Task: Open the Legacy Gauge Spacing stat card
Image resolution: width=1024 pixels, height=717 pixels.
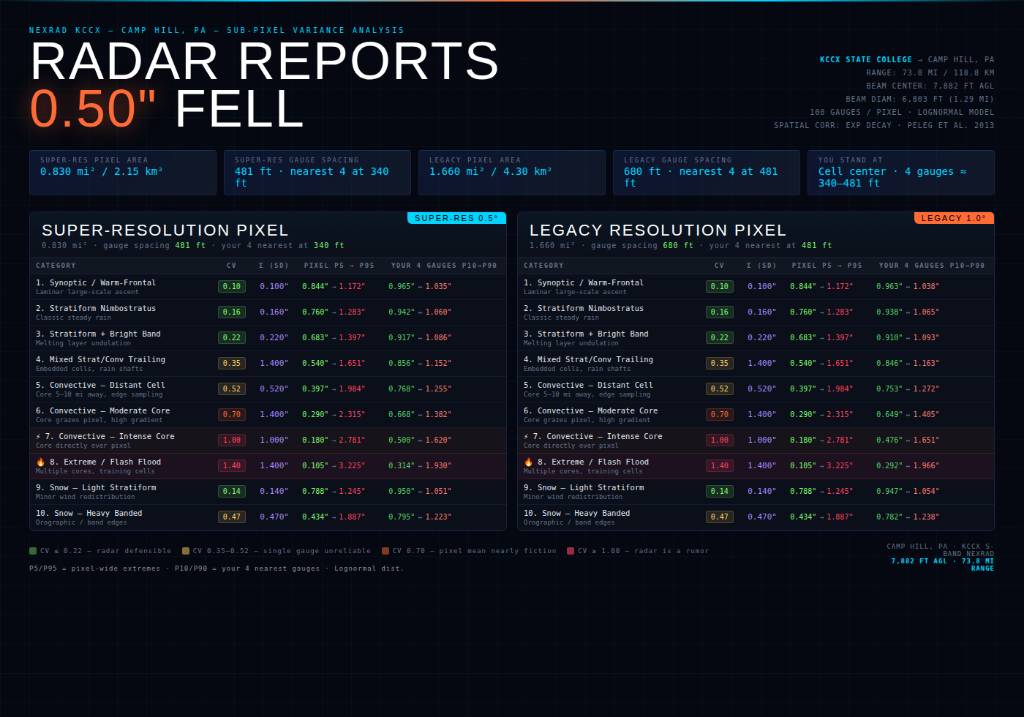Action: (707, 172)
